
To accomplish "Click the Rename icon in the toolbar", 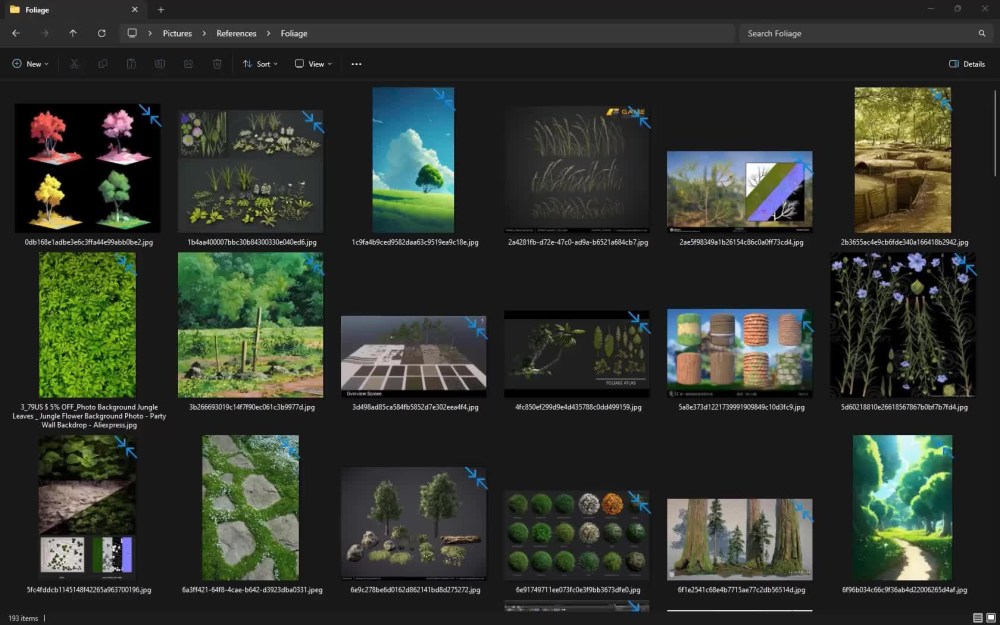I will [159, 63].
